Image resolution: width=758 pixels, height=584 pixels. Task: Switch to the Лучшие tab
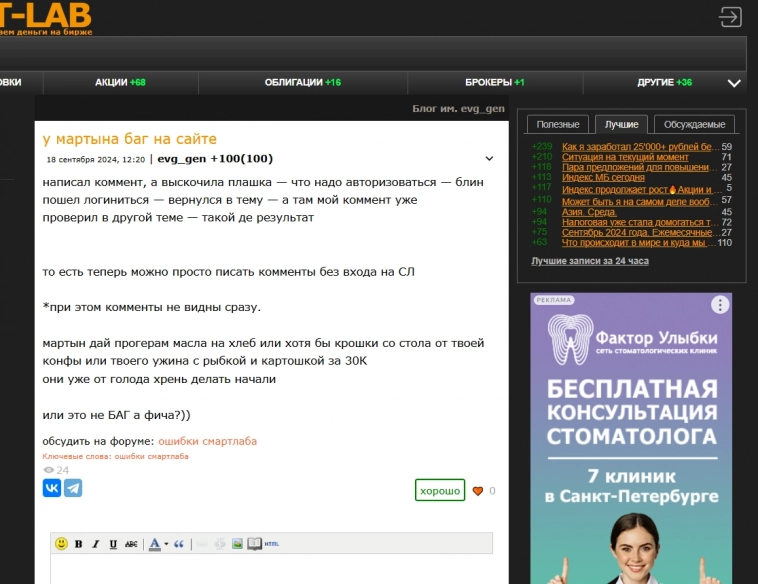tap(621, 124)
